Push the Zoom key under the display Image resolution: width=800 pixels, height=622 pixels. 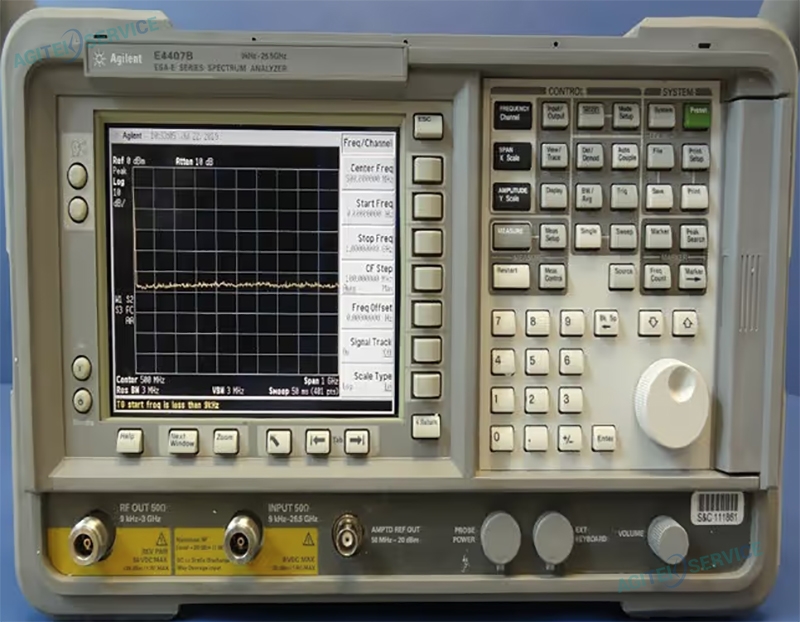click(226, 440)
